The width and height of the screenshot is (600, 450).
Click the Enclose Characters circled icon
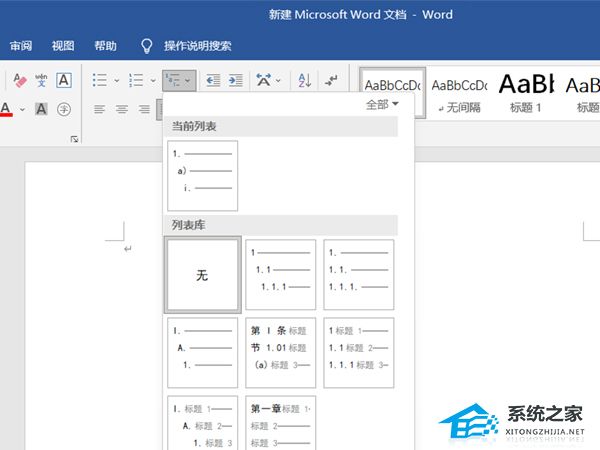[x=64, y=109]
